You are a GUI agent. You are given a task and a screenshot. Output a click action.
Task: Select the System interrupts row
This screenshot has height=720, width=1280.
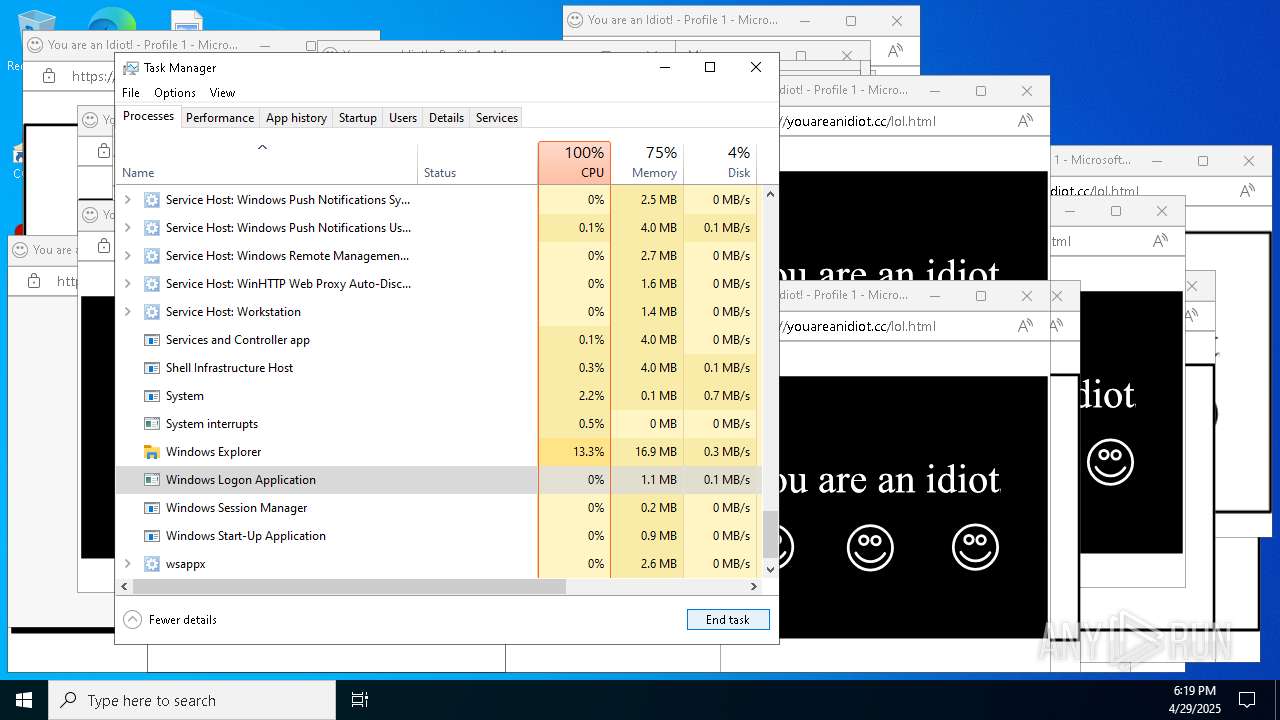[439, 424]
